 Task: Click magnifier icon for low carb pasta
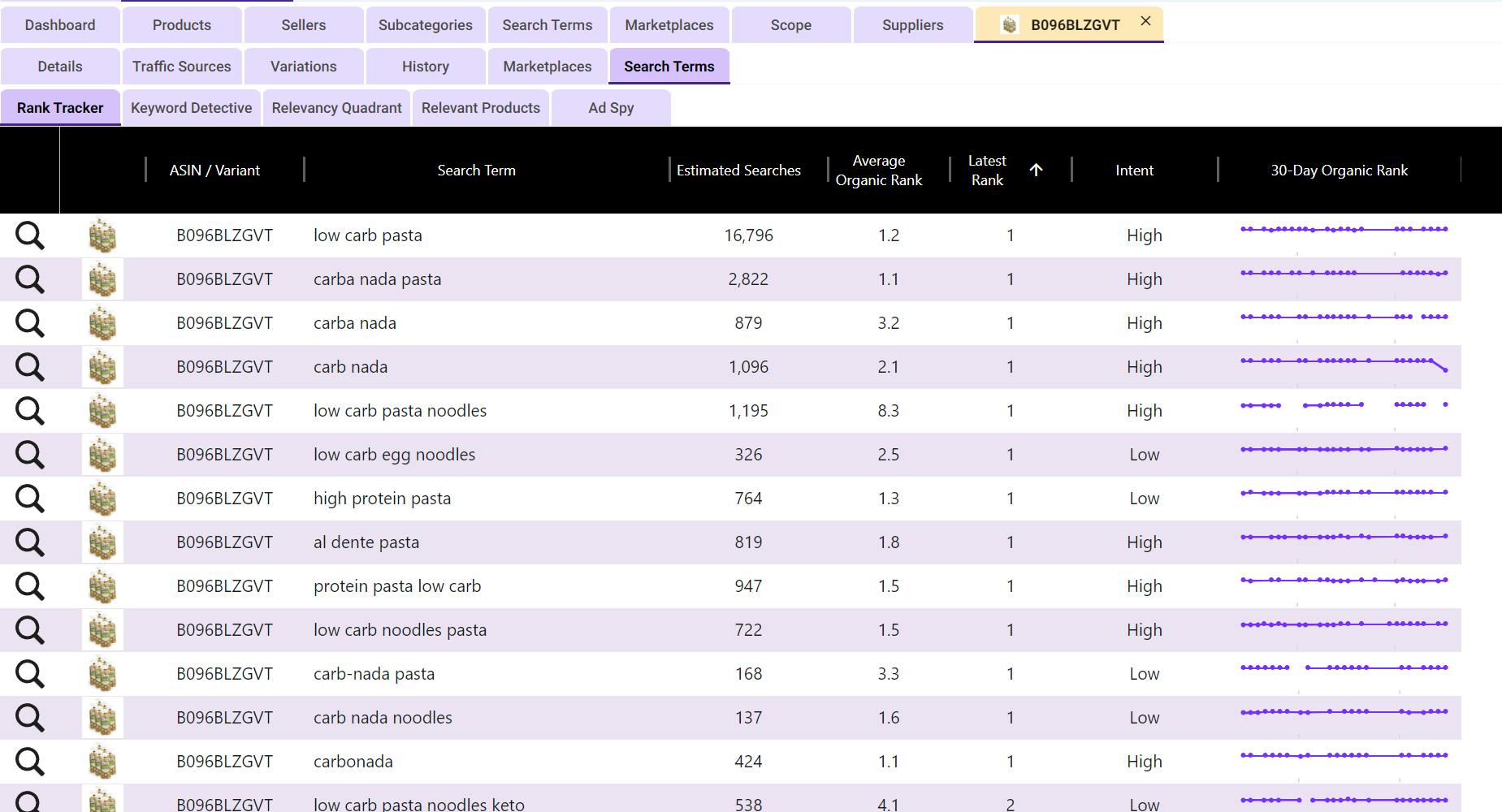pos(30,235)
